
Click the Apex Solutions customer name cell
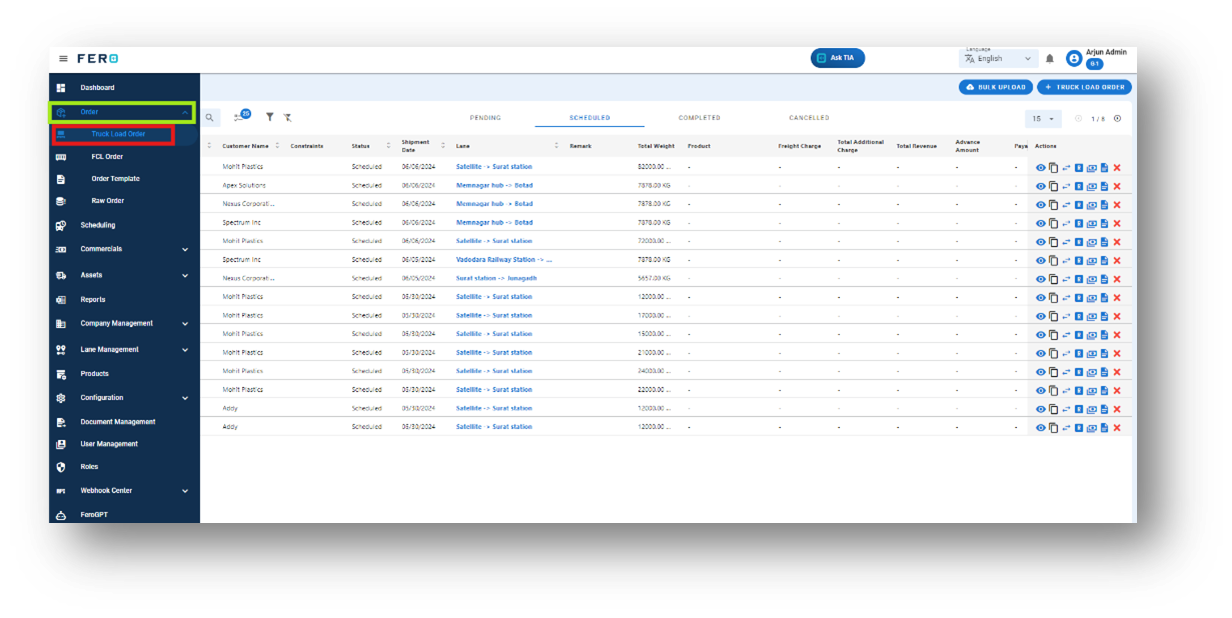pyautogui.click(x=244, y=186)
